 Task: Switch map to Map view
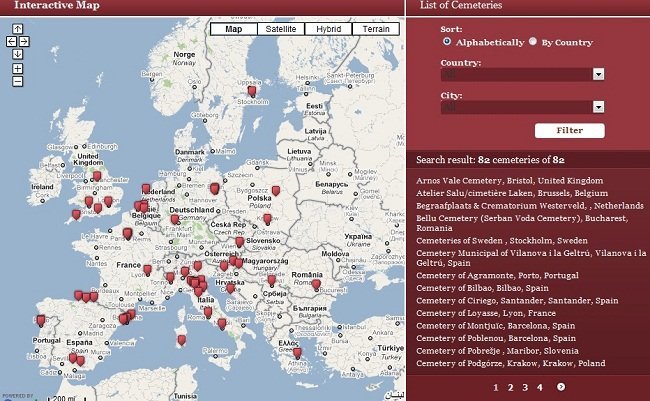pos(234,29)
